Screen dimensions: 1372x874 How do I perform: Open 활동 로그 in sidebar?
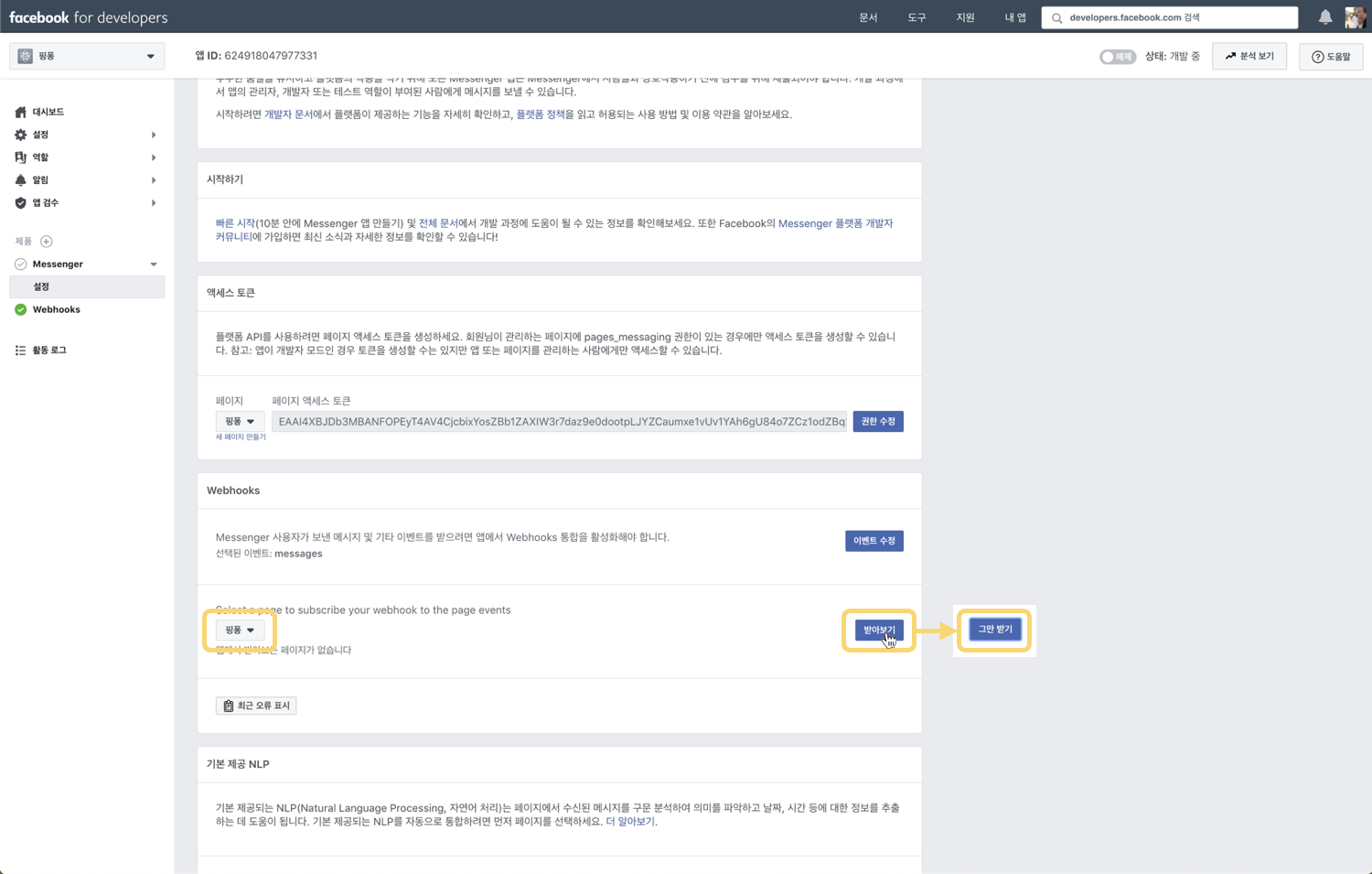(49, 351)
